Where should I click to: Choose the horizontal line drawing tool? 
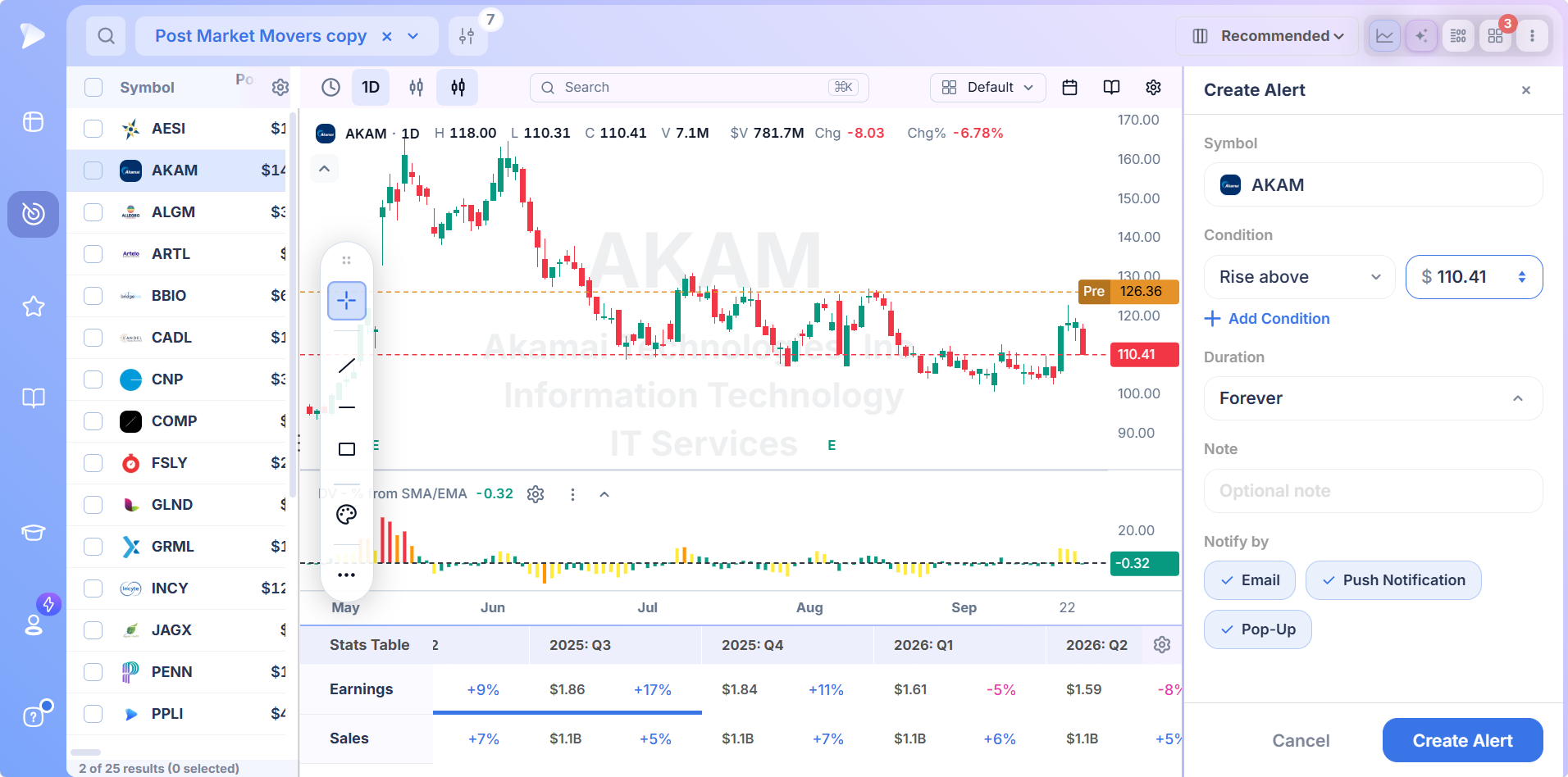click(347, 407)
